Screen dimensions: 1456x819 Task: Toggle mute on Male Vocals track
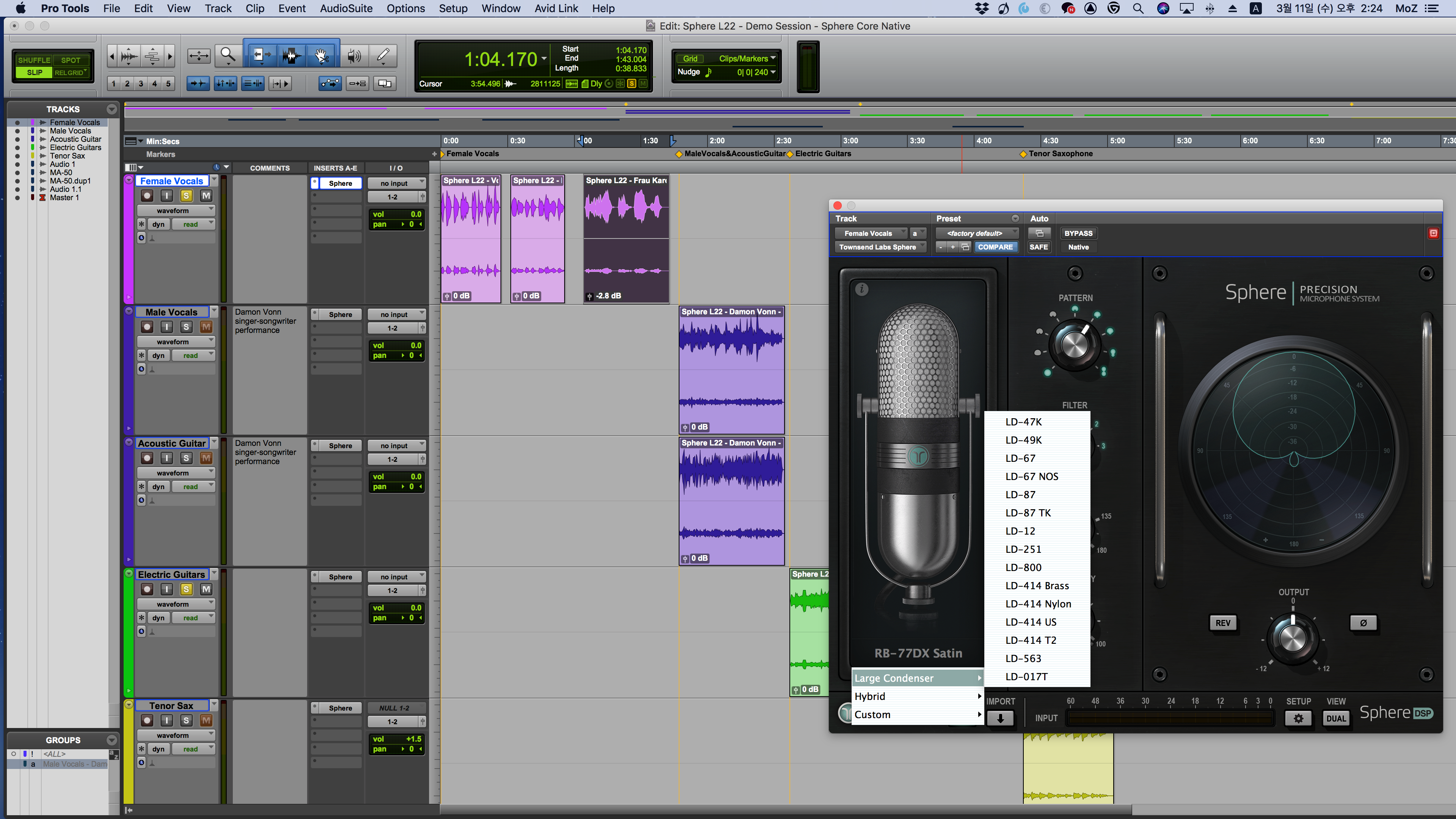click(206, 327)
